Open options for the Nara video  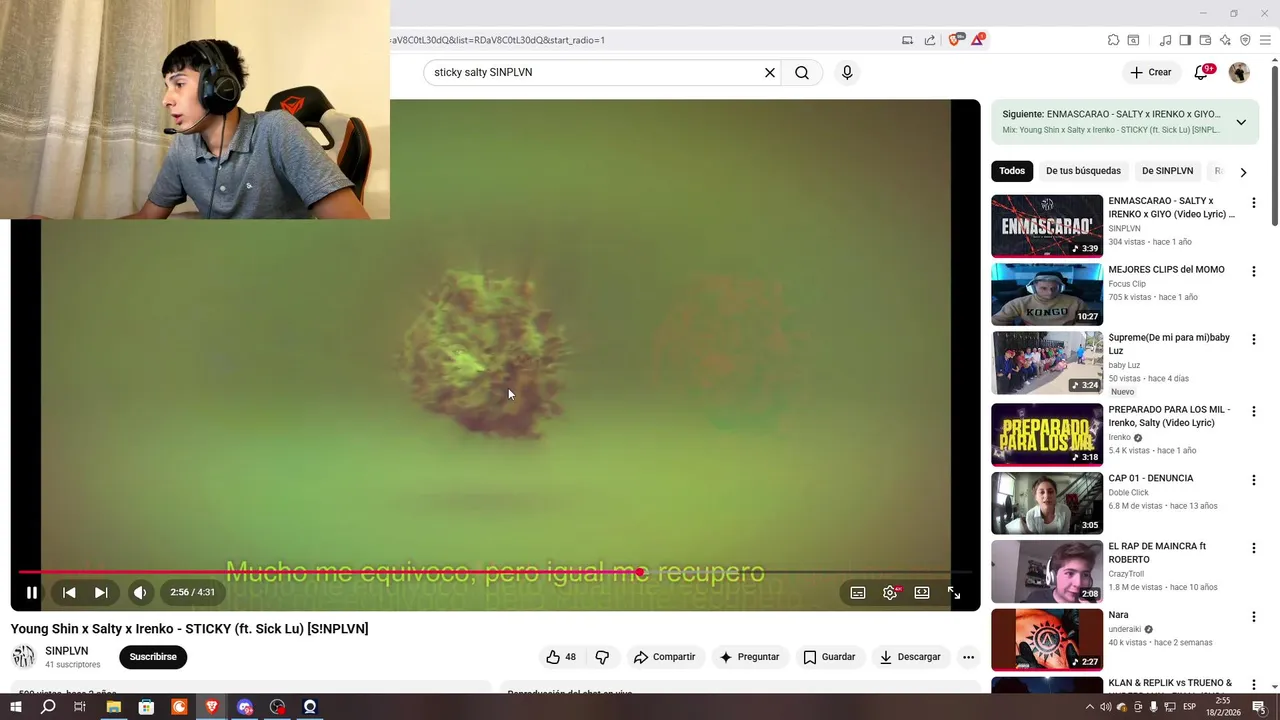[1253, 617]
